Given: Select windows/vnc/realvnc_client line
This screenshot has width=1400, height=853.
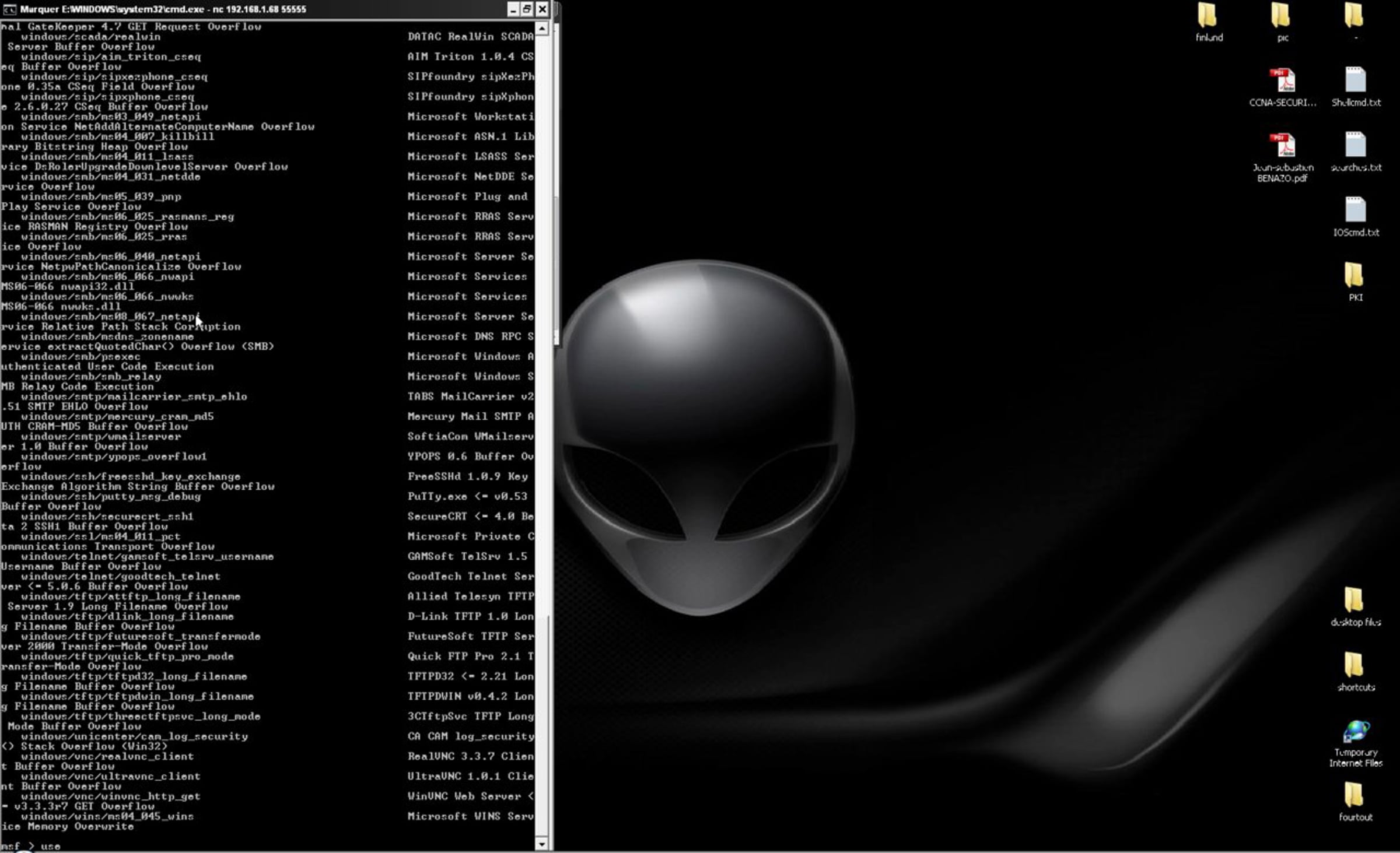Looking at the screenshot, I should tap(107, 757).
